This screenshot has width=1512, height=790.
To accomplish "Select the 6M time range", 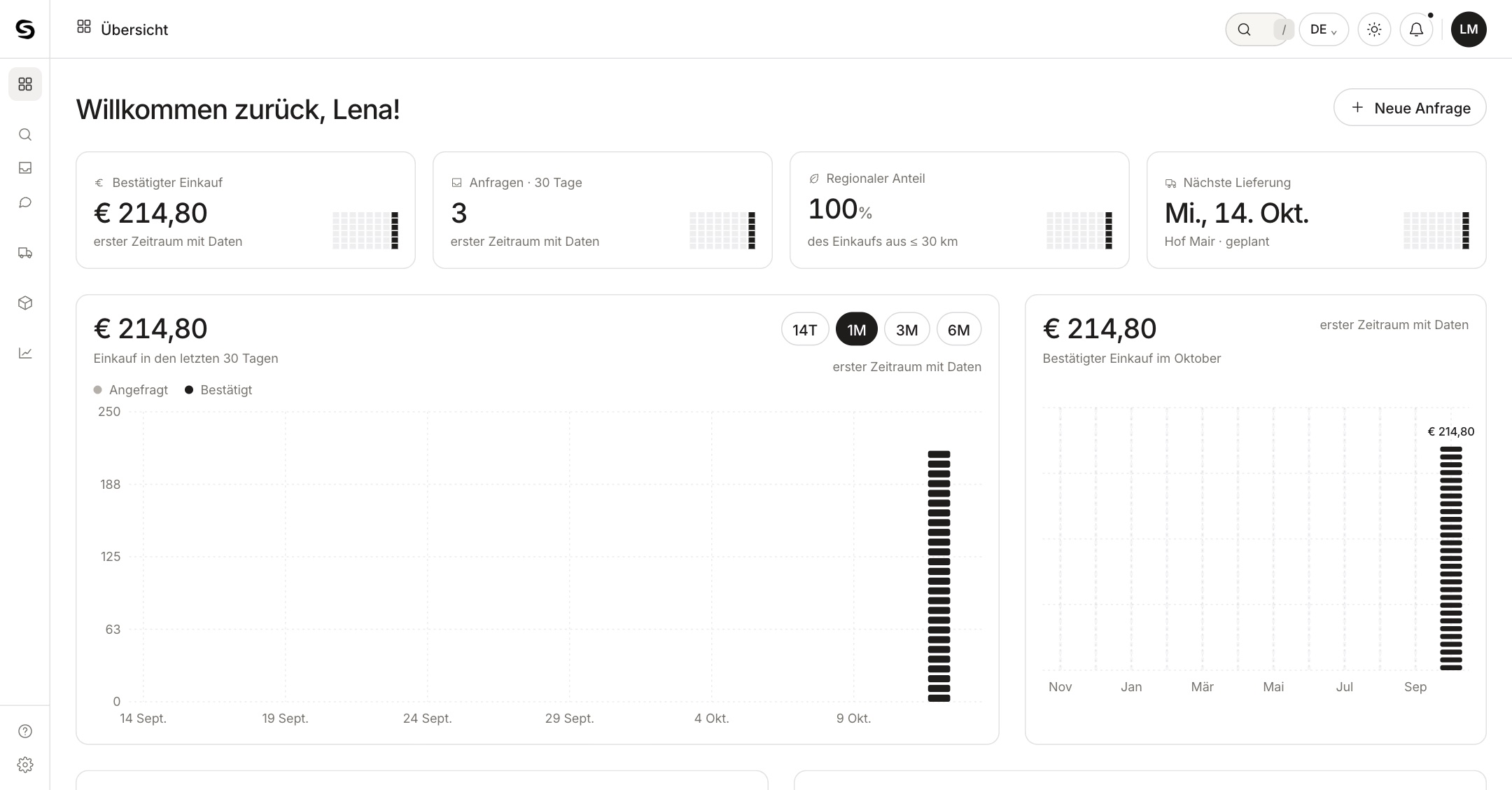I will (959, 329).
